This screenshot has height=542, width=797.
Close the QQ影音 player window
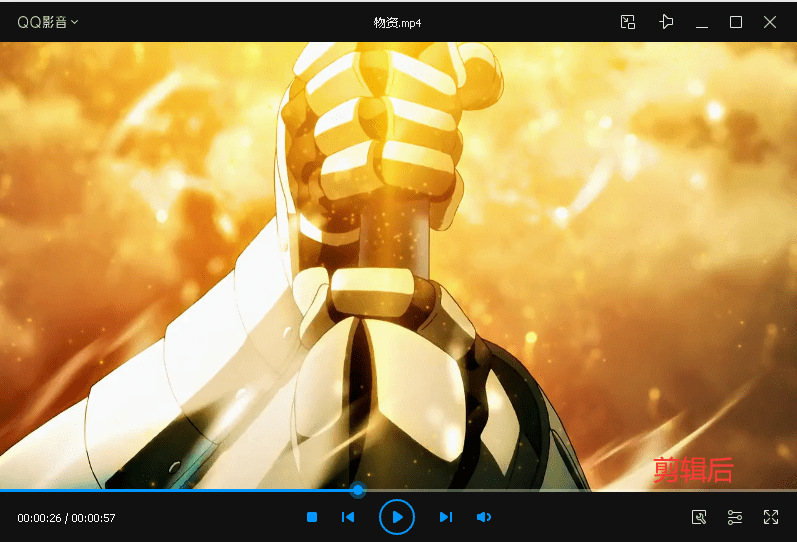770,22
